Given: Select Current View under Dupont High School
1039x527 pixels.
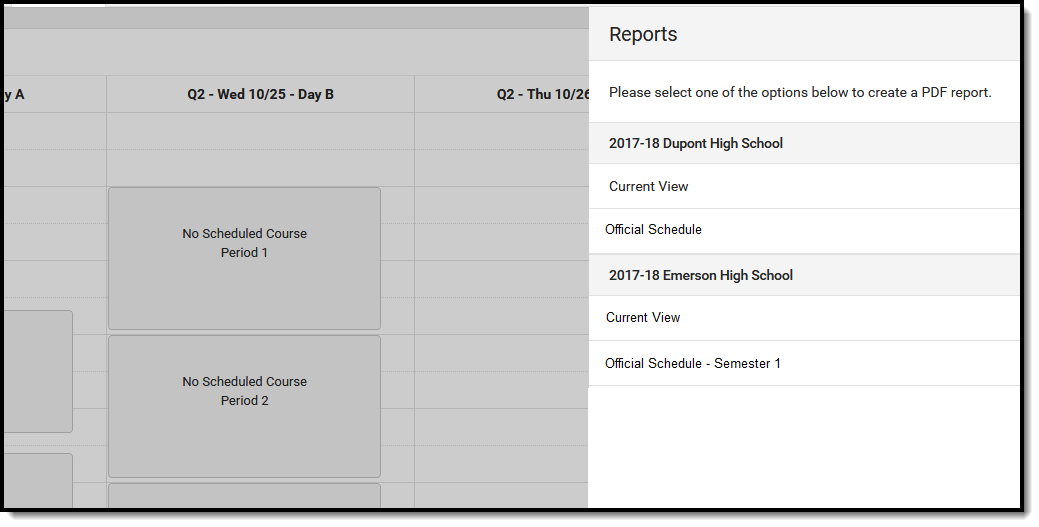Looking at the screenshot, I should tap(648, 186).
